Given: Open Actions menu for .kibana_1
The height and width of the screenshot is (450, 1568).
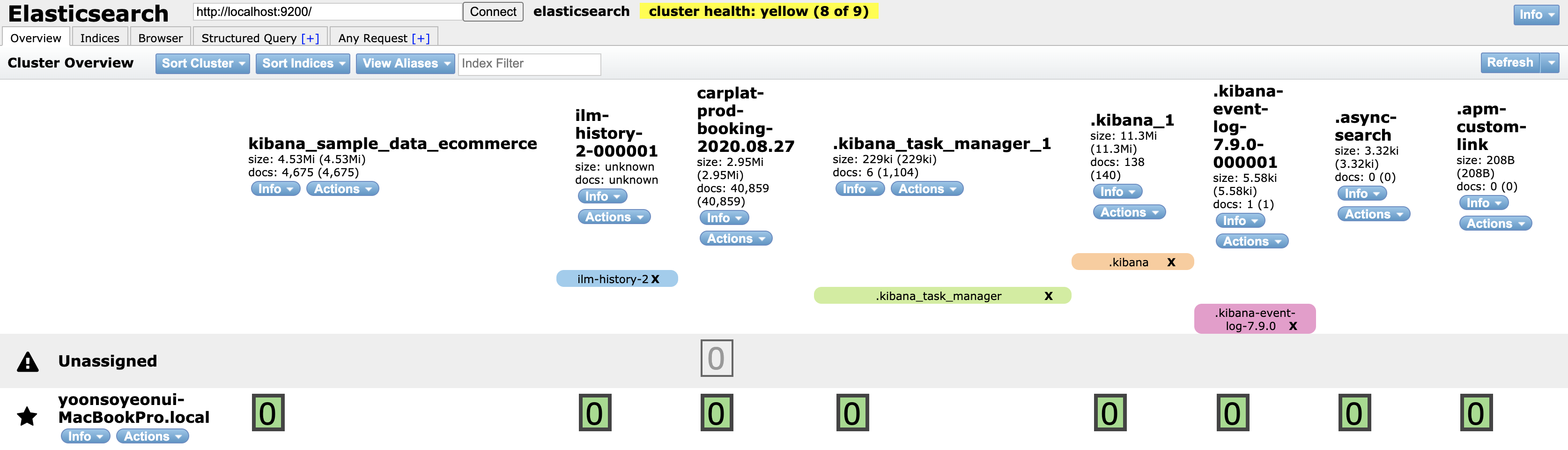Looking at the screenshot, I should [1129, 212].
